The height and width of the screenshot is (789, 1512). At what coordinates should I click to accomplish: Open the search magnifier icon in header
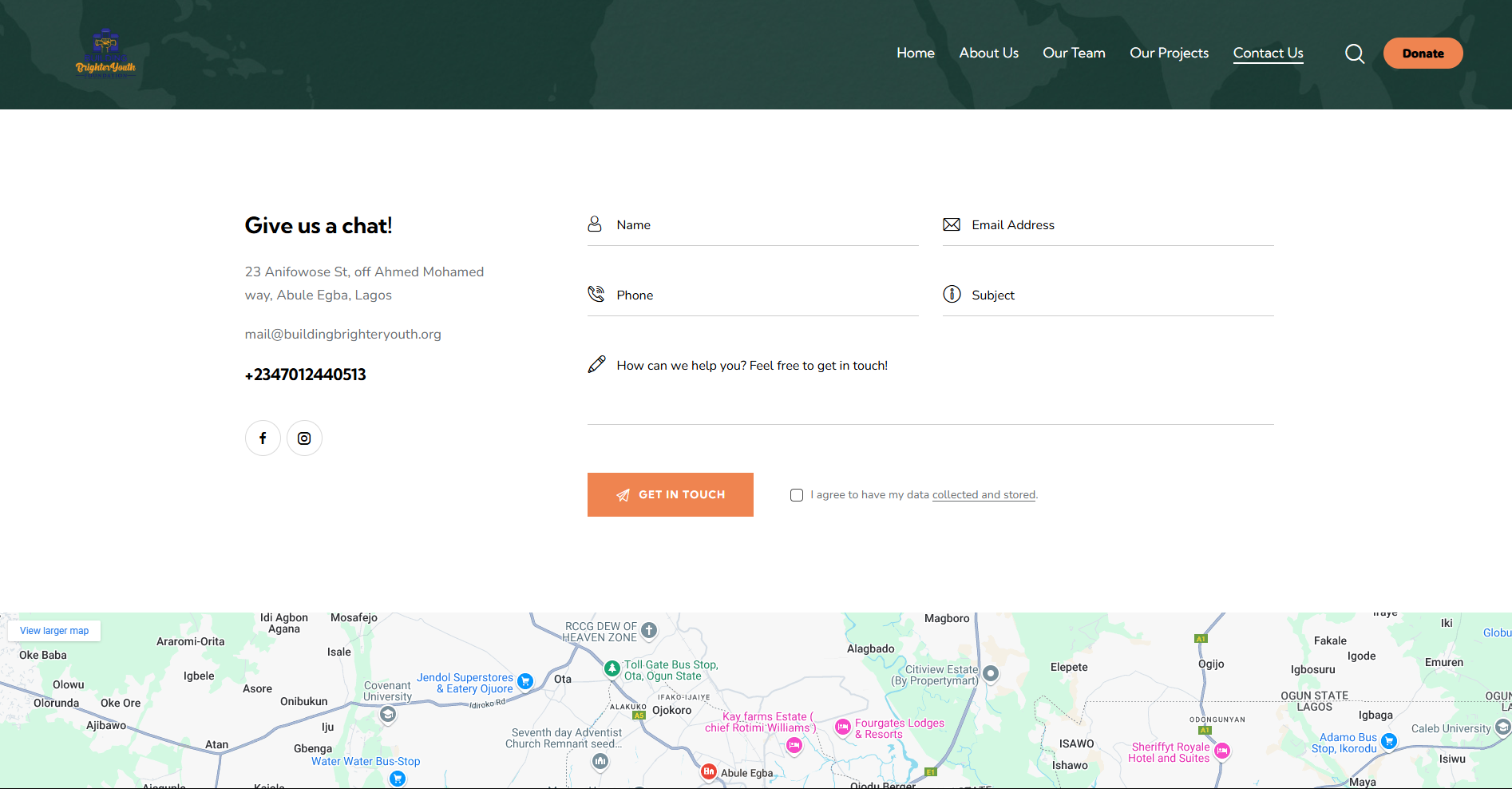click(x=1354, y=54)
